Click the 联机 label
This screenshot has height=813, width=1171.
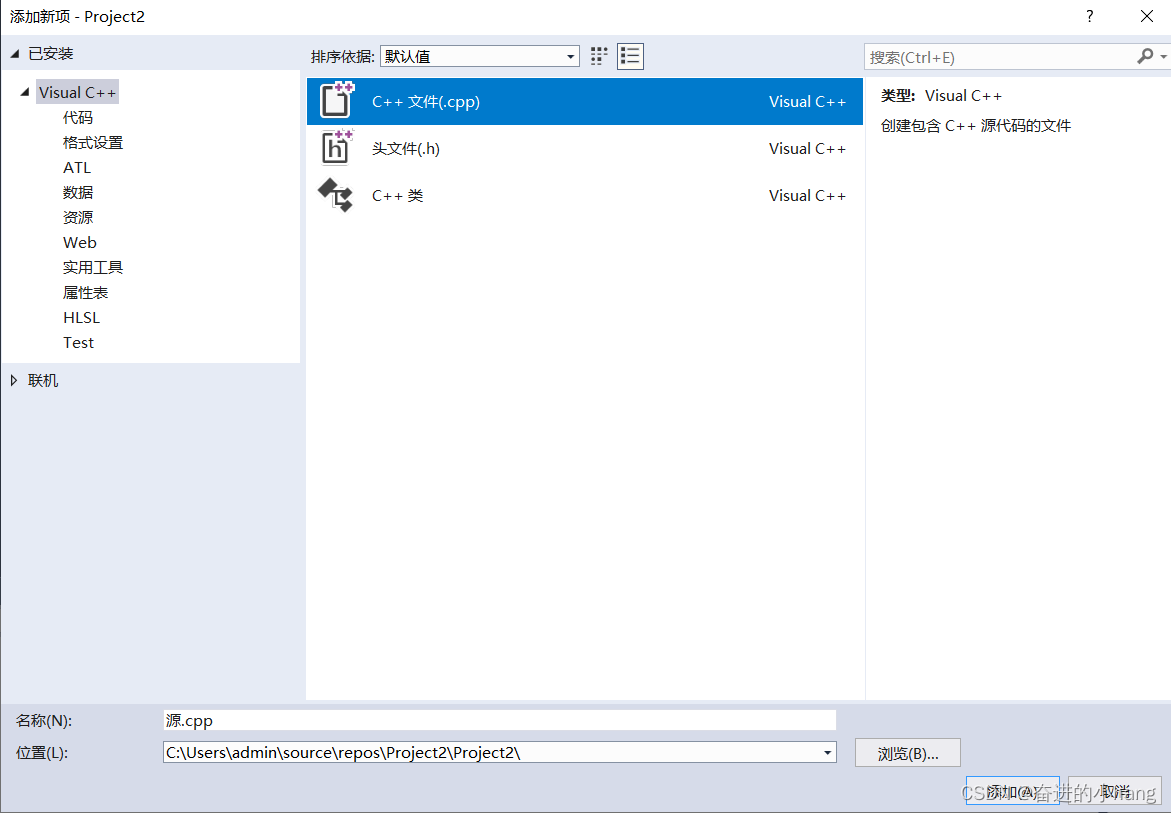(43, 381)
